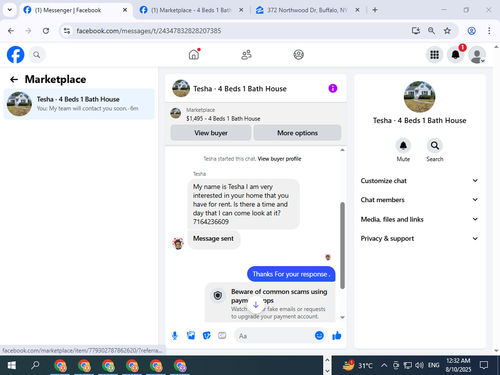The width and height of the screenshot is (500, 375).
Task: Choose a GIF icon
Action: 222,336
